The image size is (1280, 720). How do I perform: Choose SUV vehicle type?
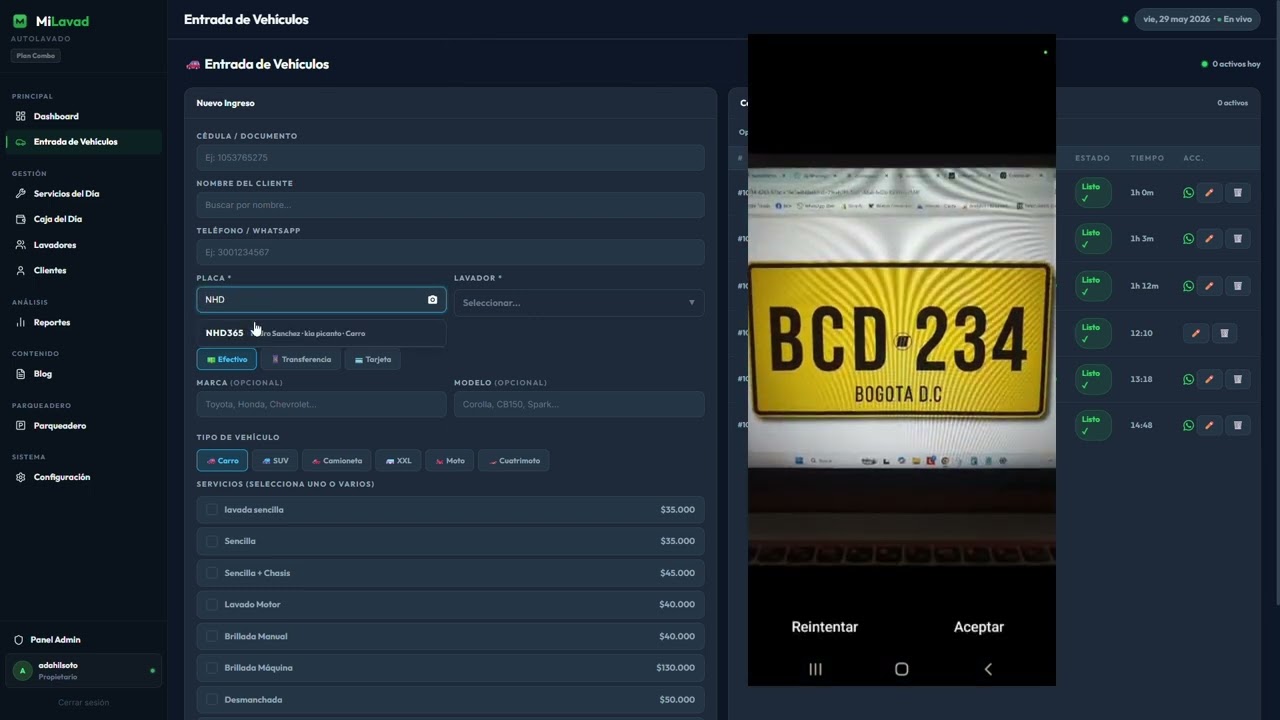[x=275, y=461]
